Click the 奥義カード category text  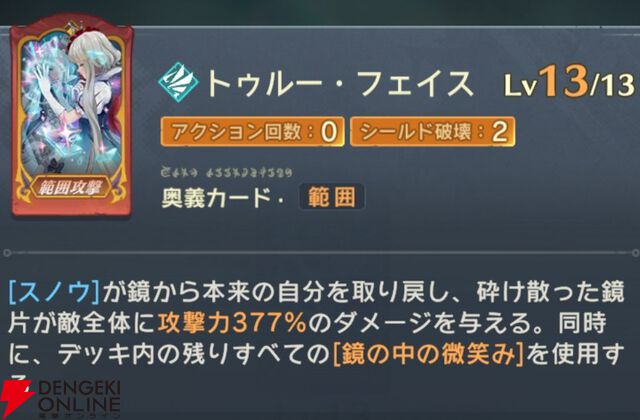tap(216, 198)
